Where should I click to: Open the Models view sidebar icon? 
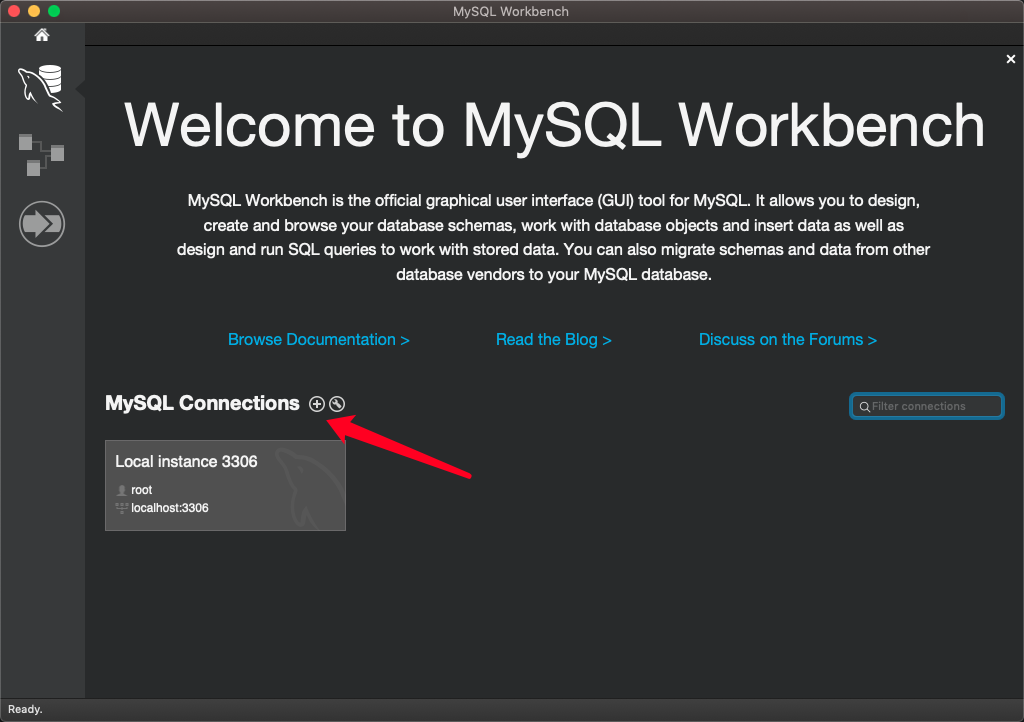click(41, 155)
